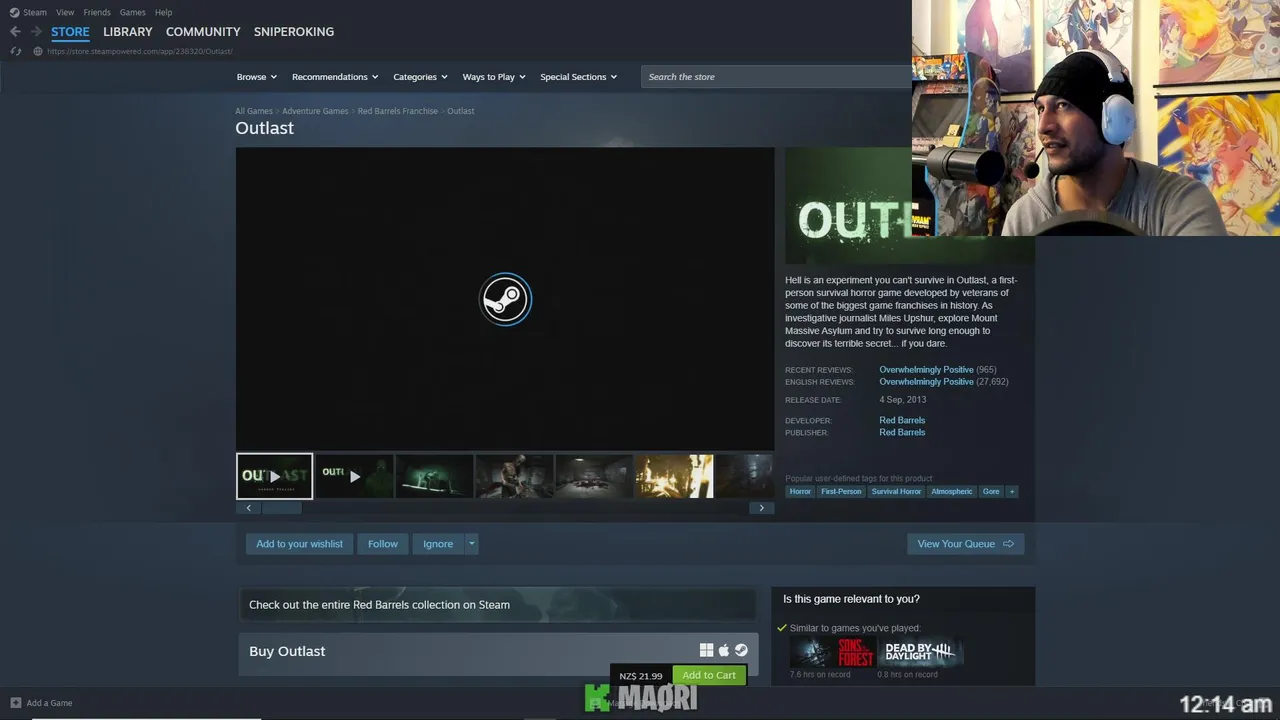Click the globe icon beside the URL
Screen dimensions: 1280x720
38,51
